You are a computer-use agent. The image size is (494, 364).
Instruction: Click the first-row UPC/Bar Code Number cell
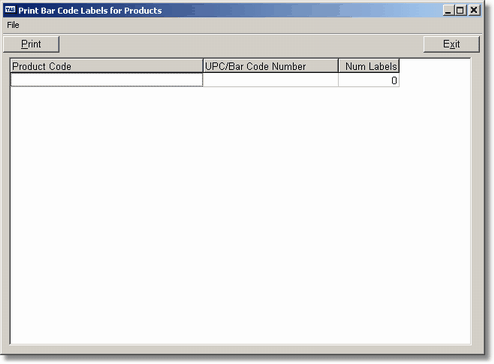[270, 80]
